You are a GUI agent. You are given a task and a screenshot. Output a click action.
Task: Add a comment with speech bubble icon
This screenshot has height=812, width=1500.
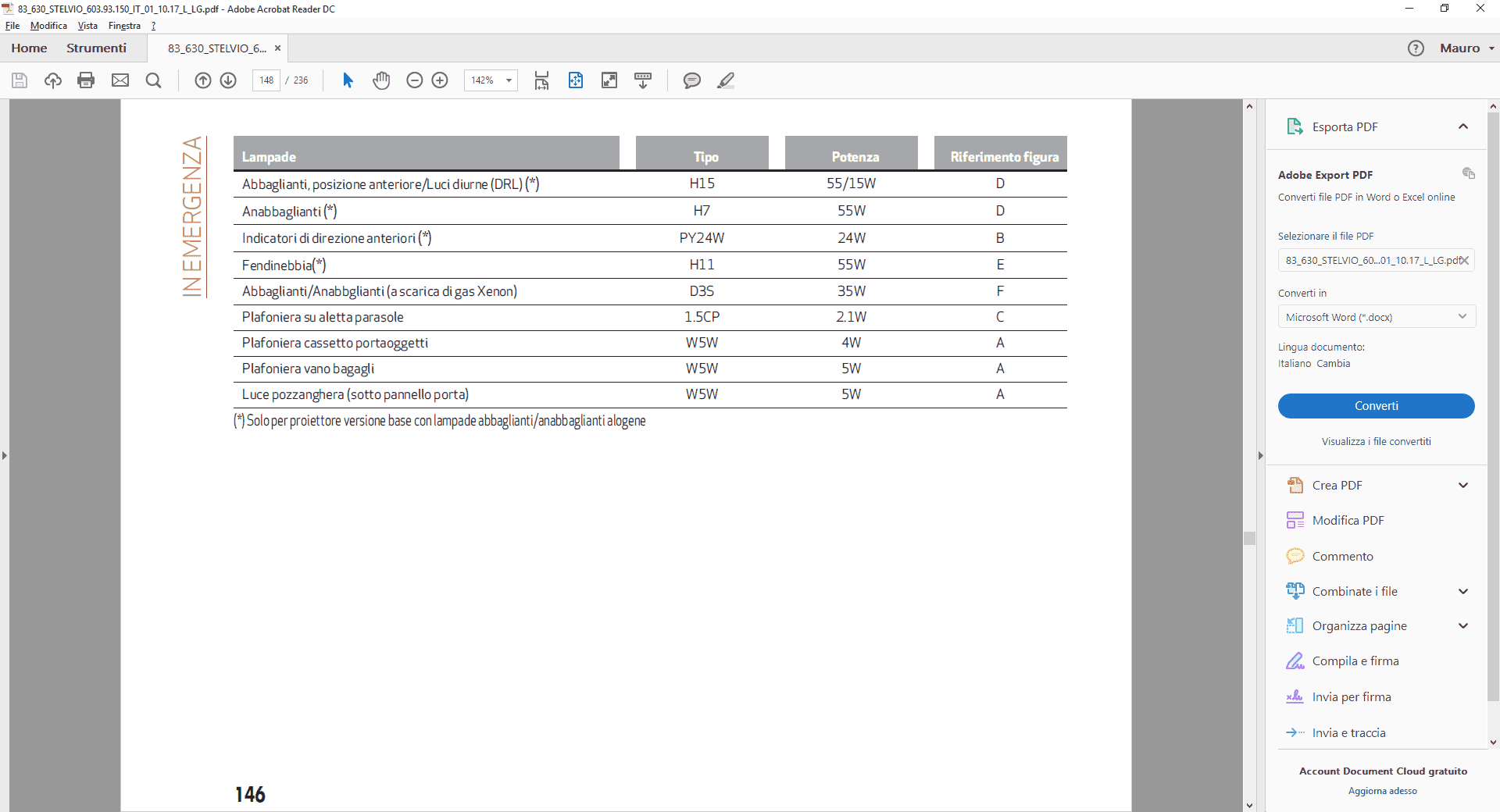691,80
